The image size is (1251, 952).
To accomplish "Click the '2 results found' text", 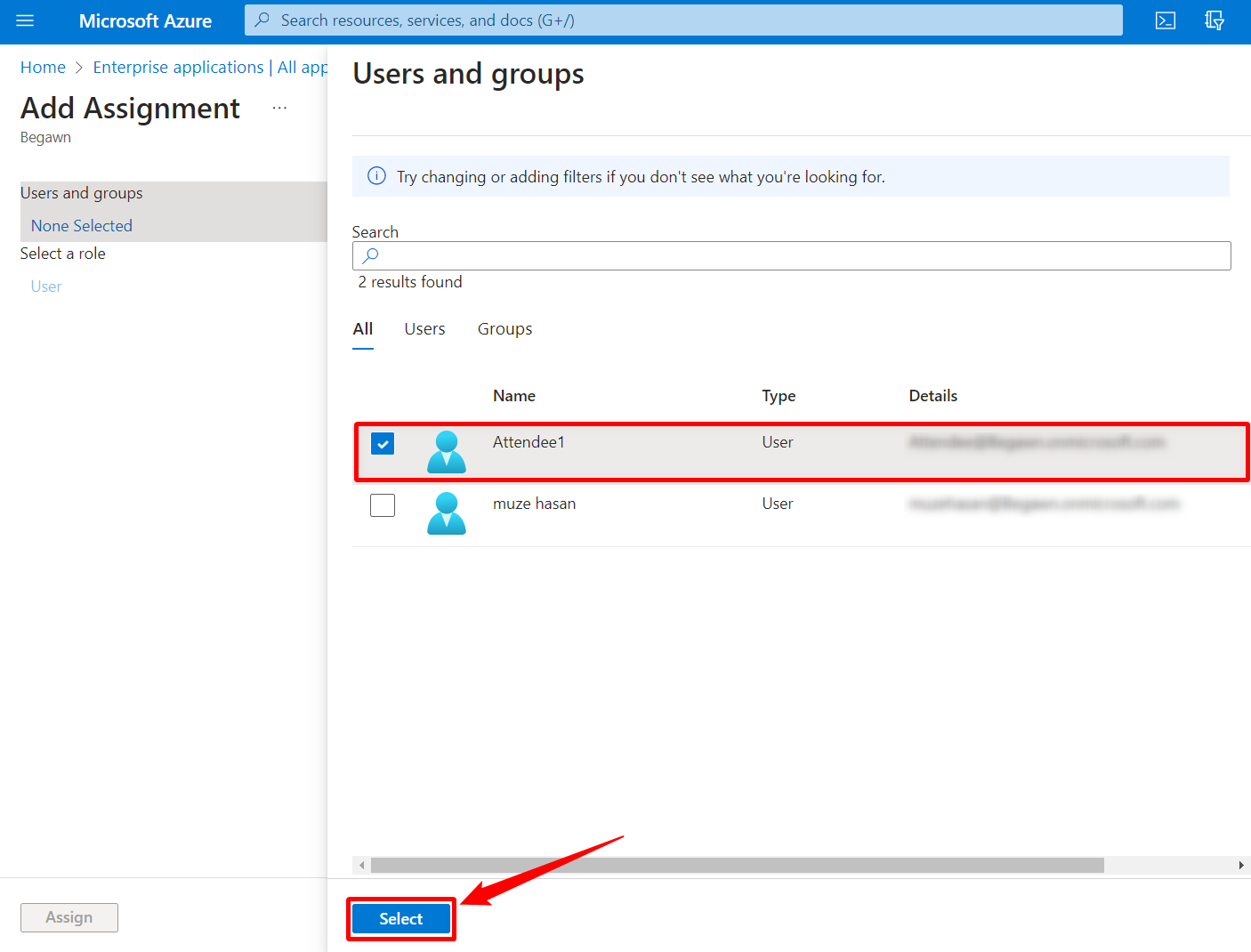I will [410, 282].
